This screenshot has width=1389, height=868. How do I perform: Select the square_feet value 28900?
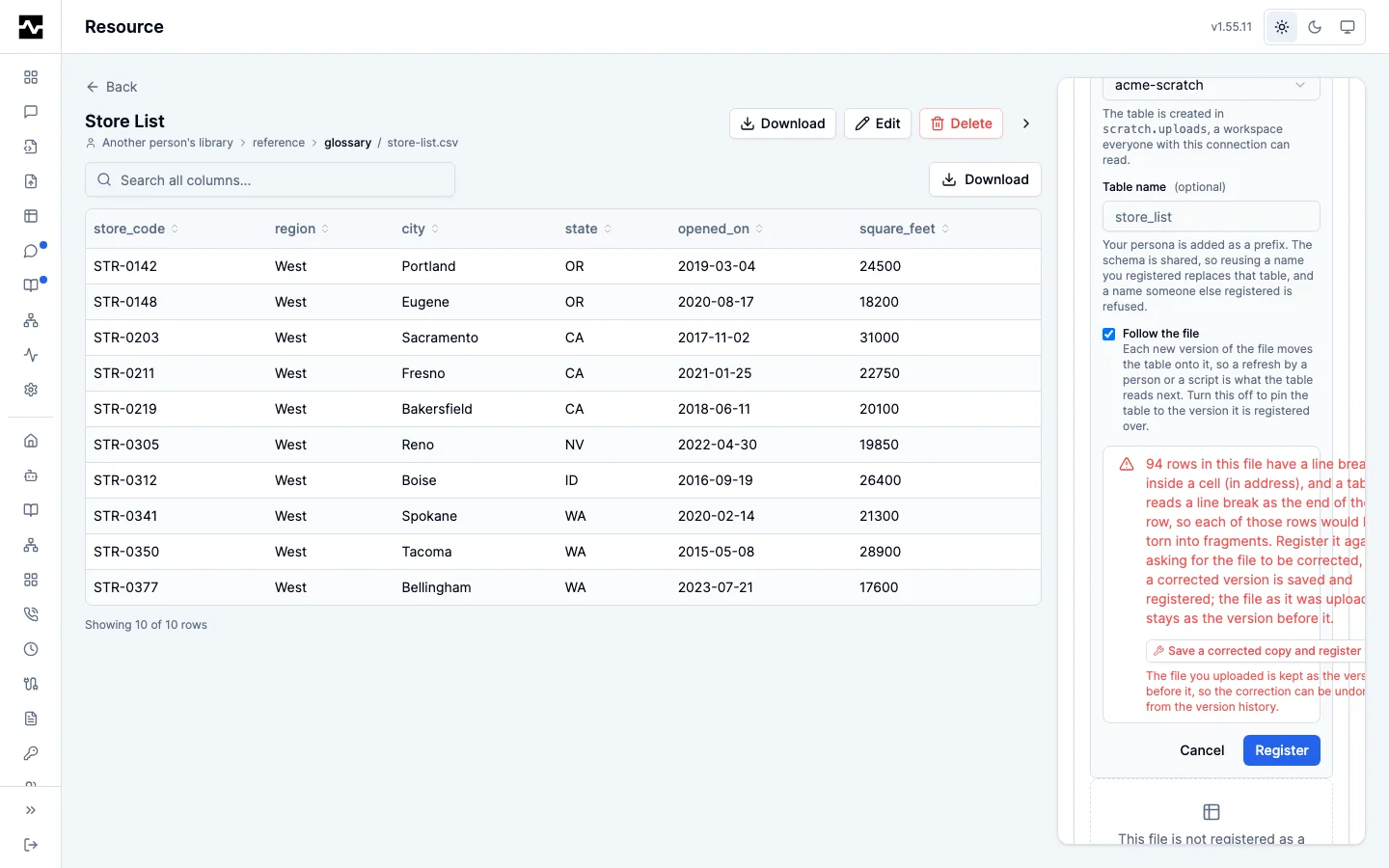[x=880, y=552]
